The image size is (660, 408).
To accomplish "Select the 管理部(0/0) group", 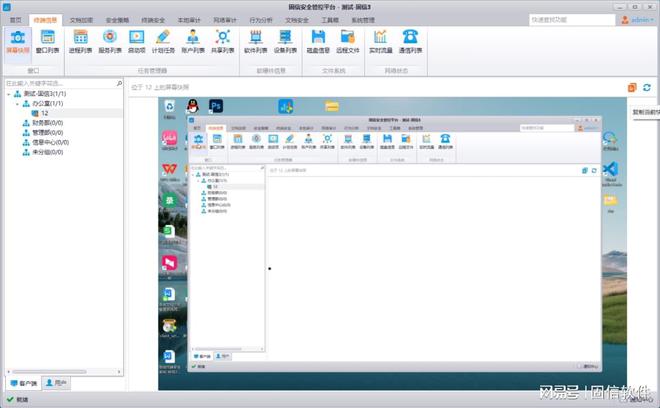I will click(x=48, y=133).
